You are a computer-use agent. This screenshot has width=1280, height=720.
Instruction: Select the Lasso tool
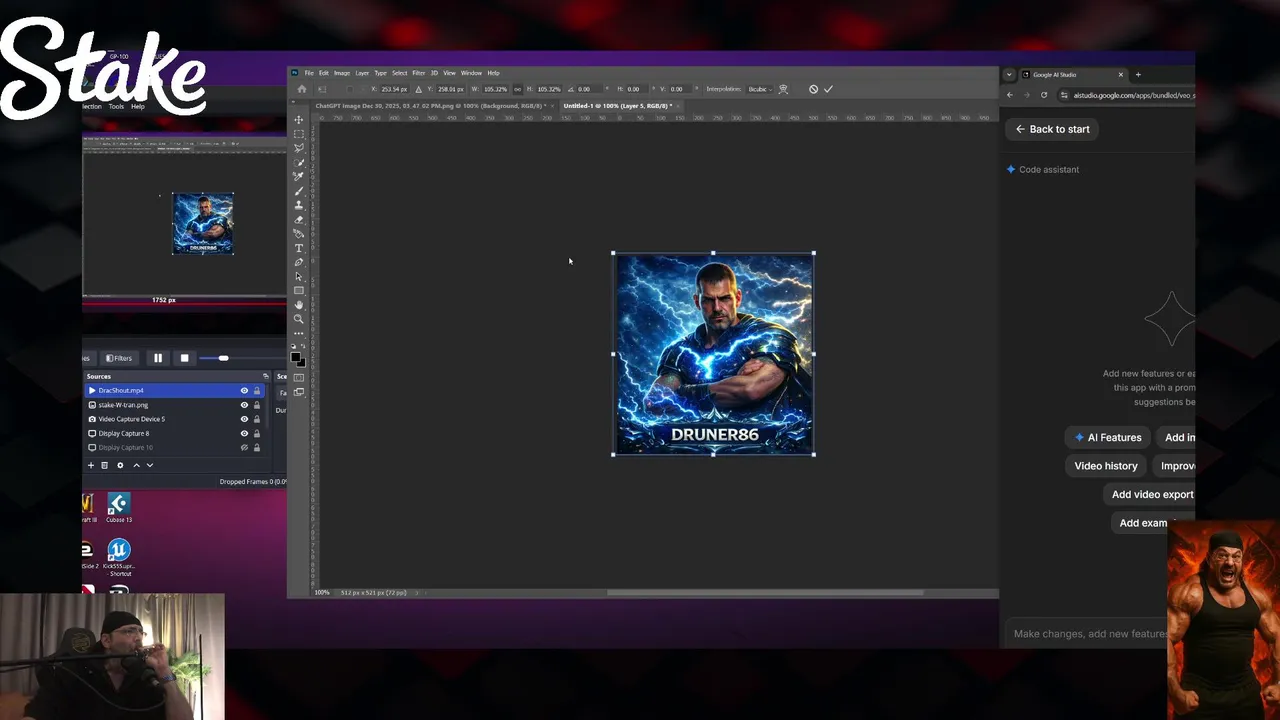coord(298,148)
